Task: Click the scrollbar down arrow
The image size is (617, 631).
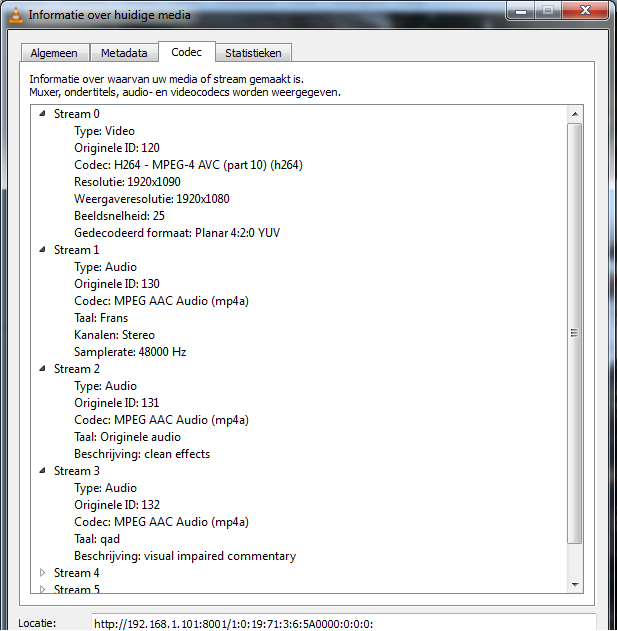Action: tap(575, 584)
